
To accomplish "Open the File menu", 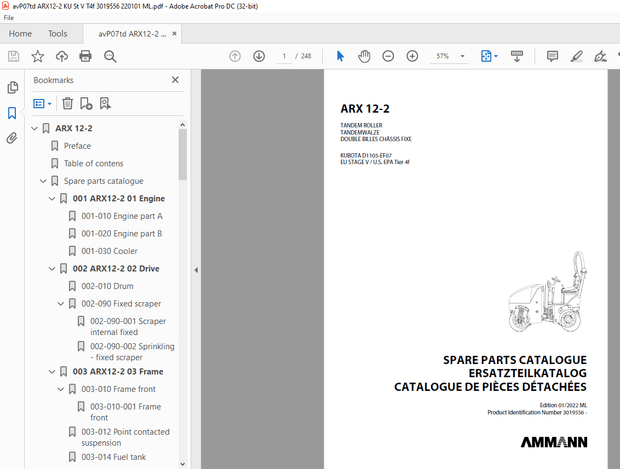I will pyautogui.click(x=9, y=17).
